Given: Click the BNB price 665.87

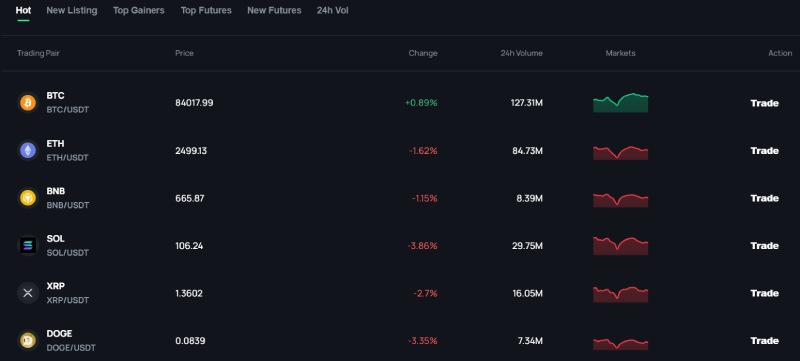Looking at the screenshot, I should pos(190,198).
